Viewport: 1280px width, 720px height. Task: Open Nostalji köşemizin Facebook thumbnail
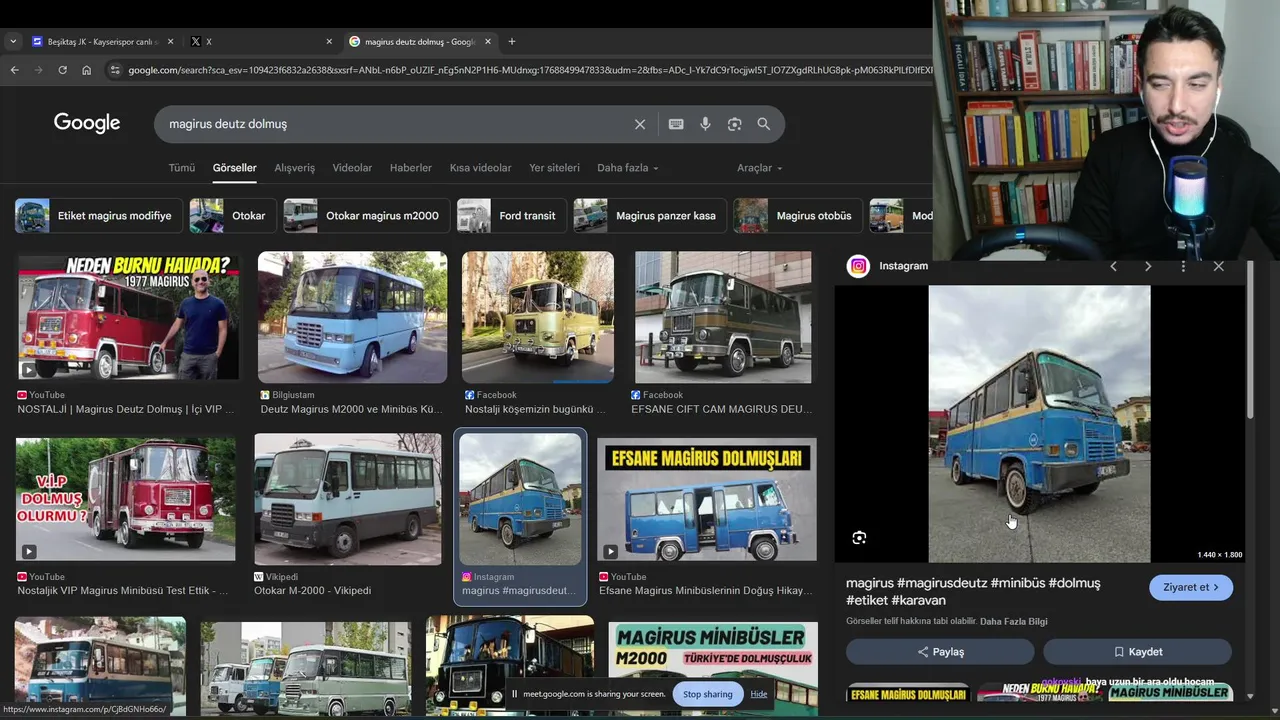(x=538, y=317)
